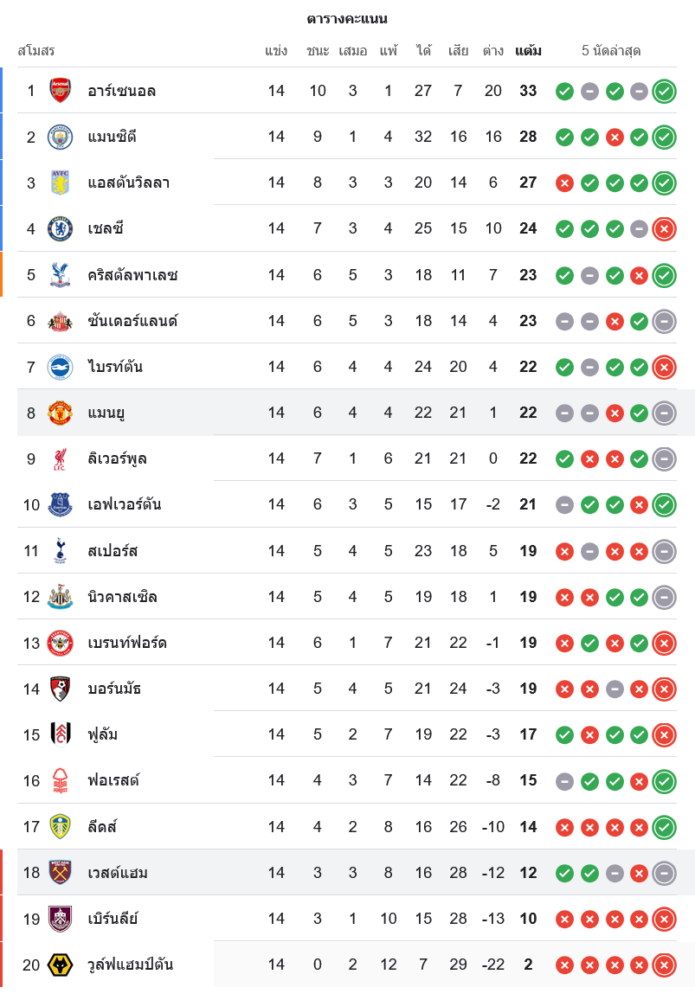
Task: Click the Tottenham Spurs club crest
Action: point(60,551)
